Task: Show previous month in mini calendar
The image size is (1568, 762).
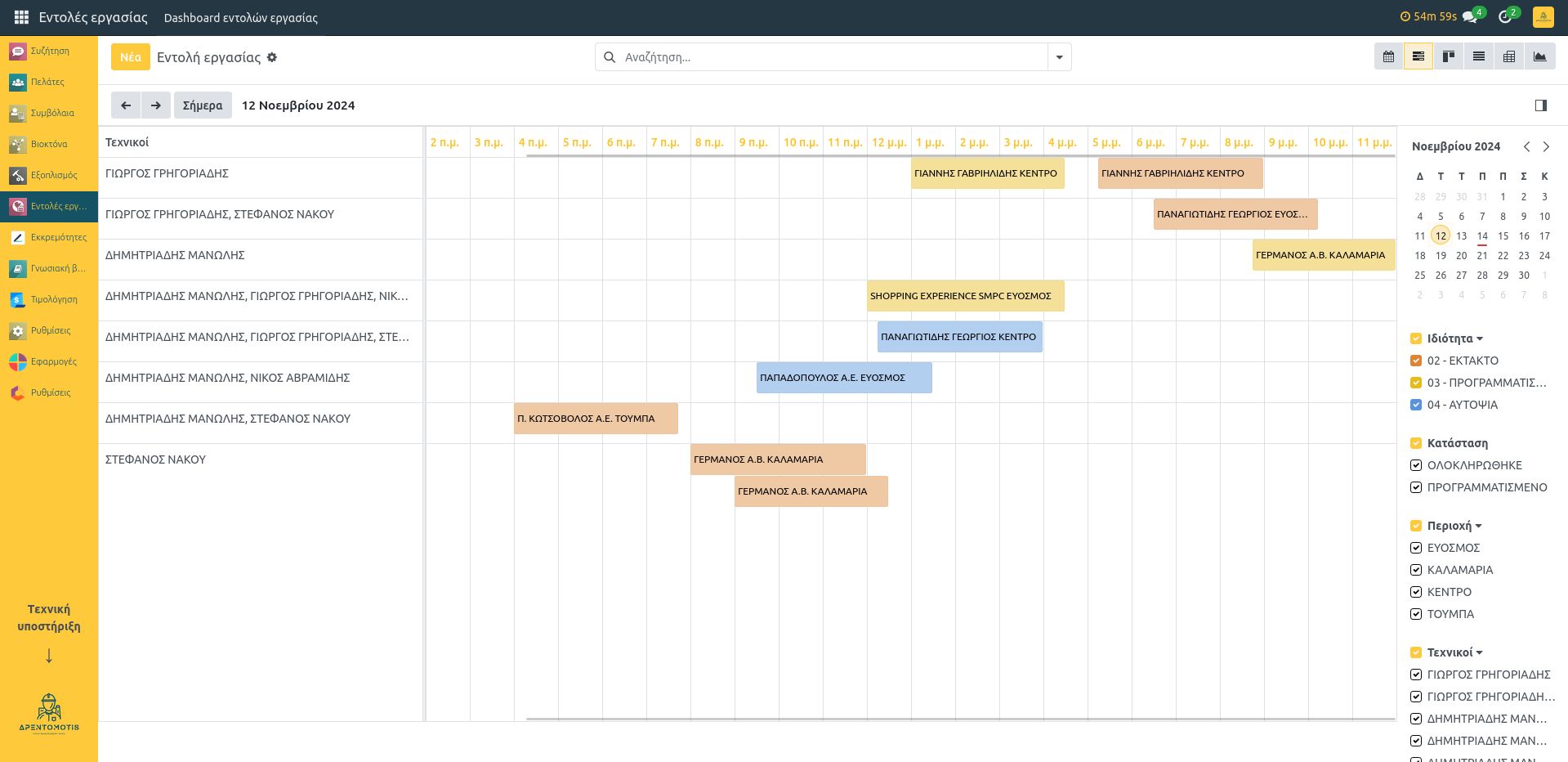Action: [x=1526, y=146]
